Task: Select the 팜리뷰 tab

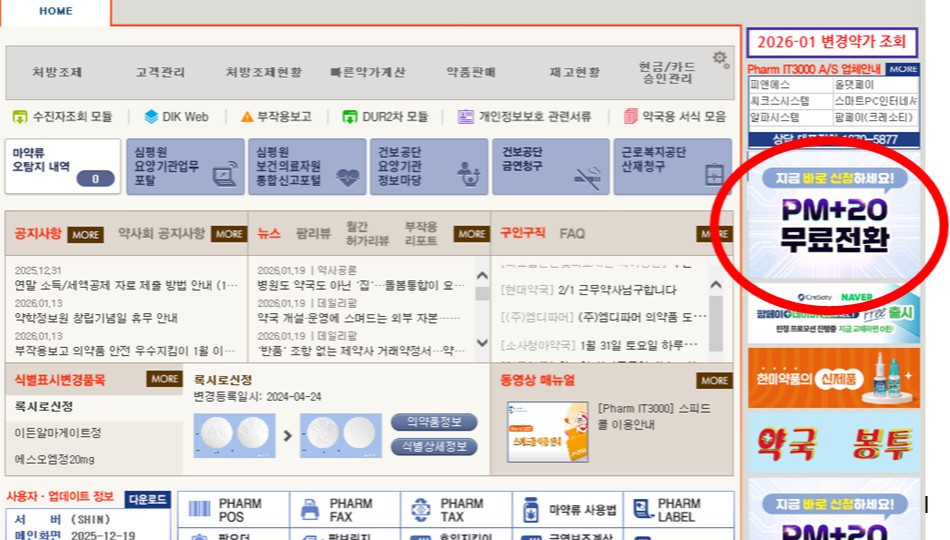Action: [x=313, y=233]
